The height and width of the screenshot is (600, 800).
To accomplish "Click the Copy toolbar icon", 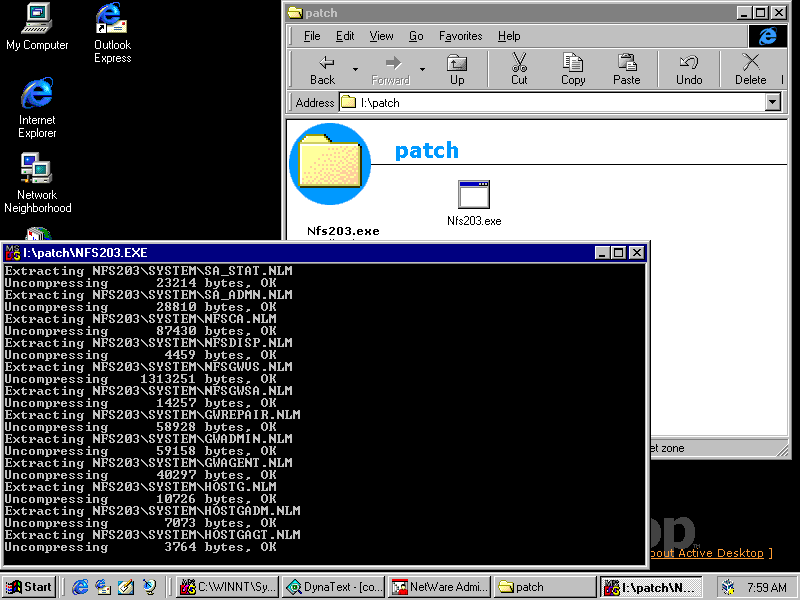I will click(573, 69).
